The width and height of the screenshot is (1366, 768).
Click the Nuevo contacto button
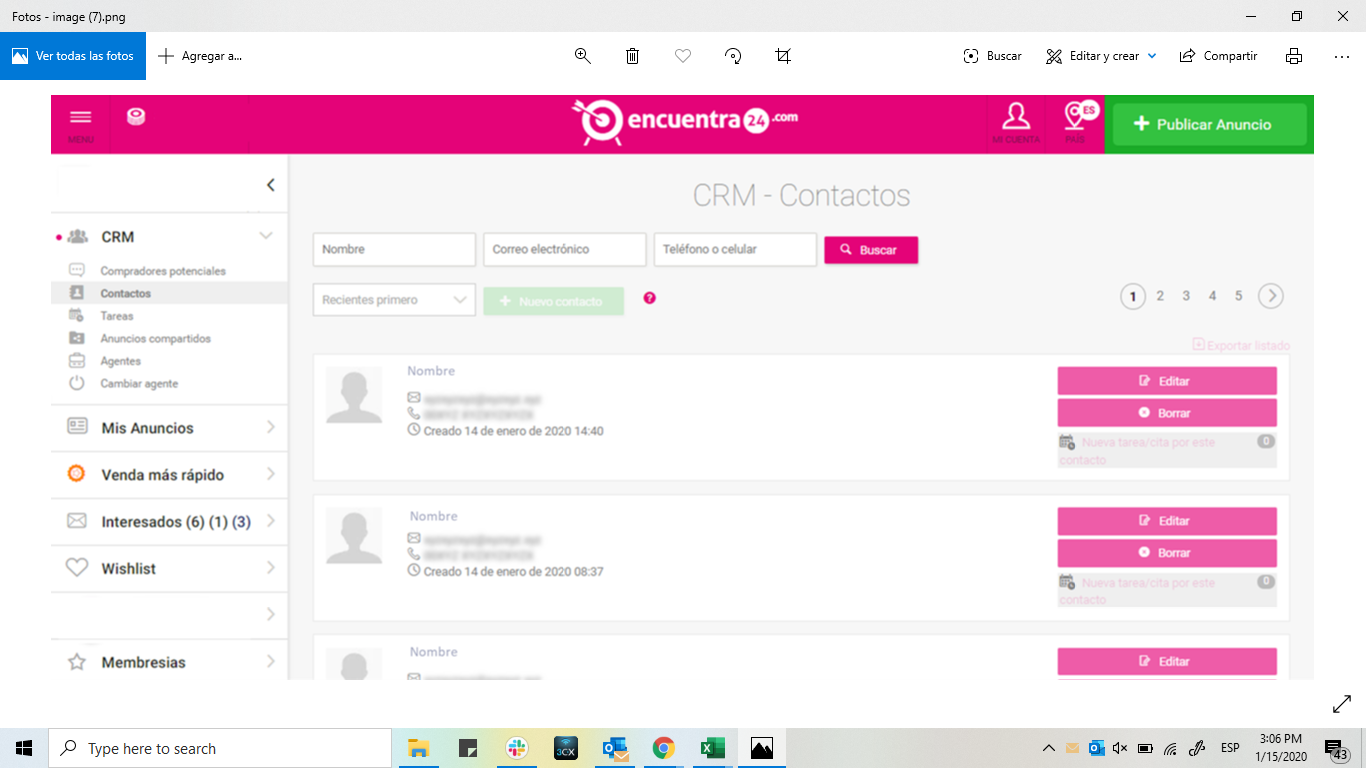coord(554,301)
